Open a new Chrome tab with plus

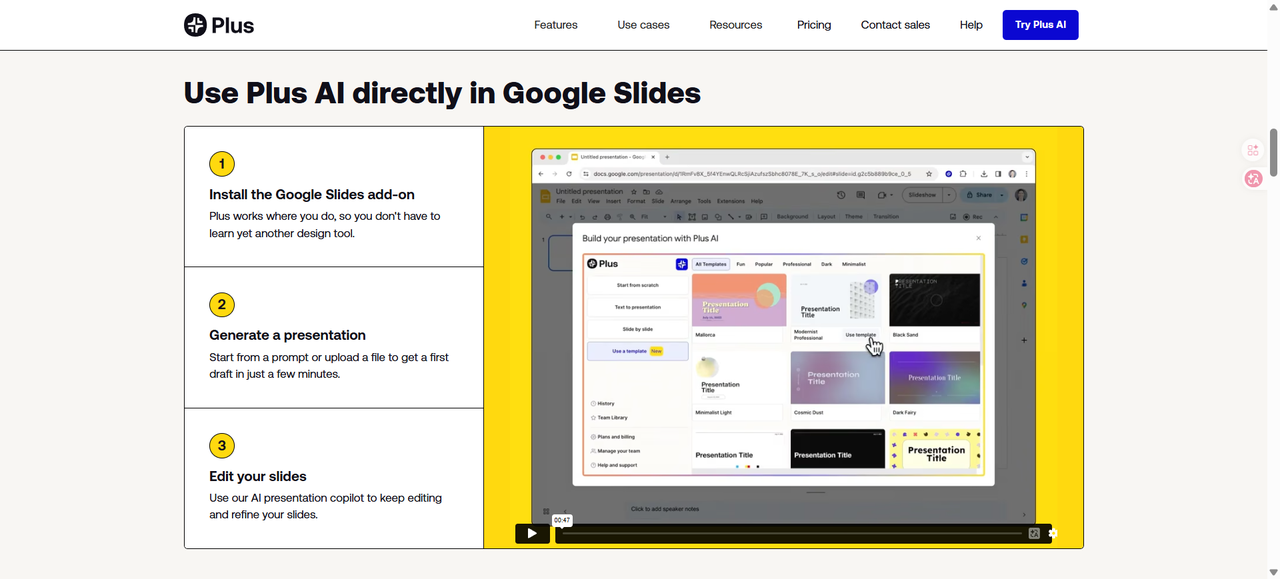[667, 157]
